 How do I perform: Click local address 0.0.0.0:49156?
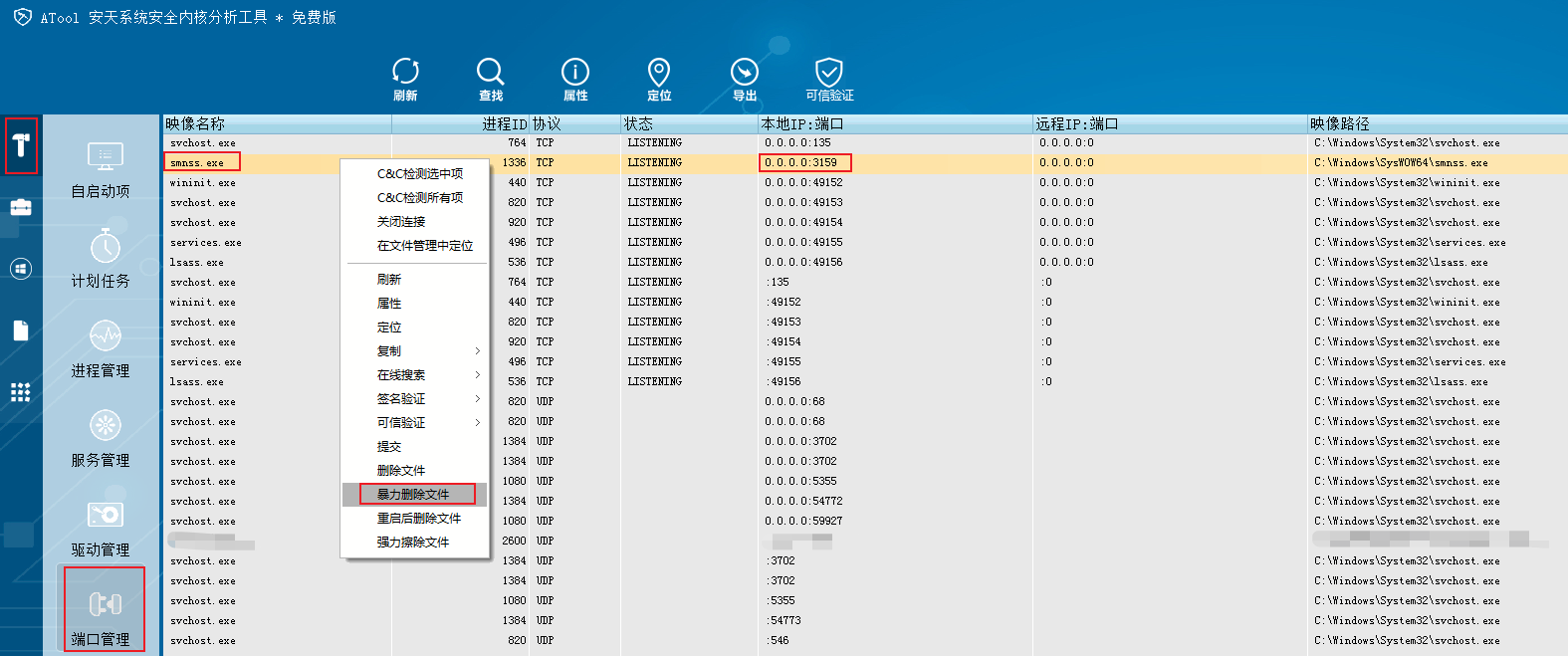803,263
